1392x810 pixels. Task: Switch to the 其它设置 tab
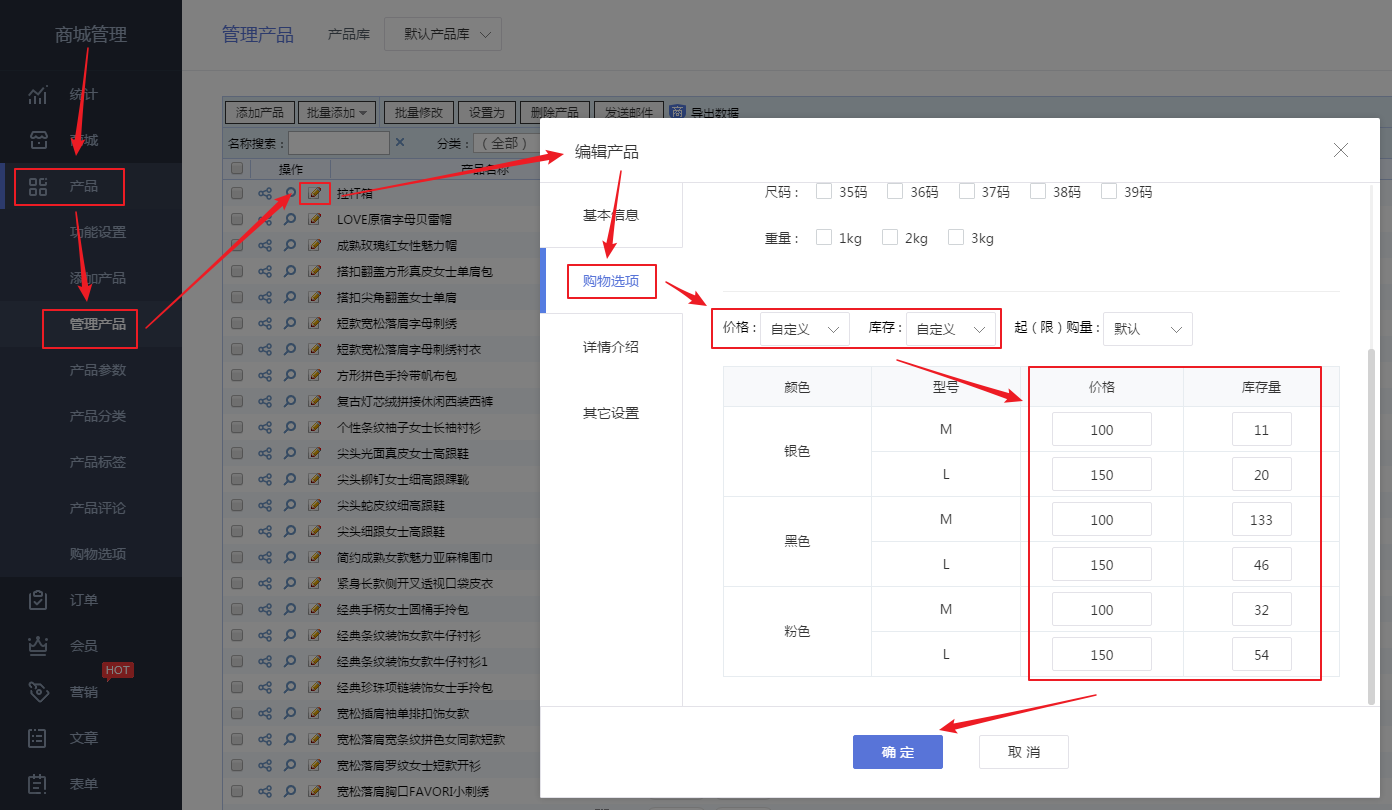point(611,413)
